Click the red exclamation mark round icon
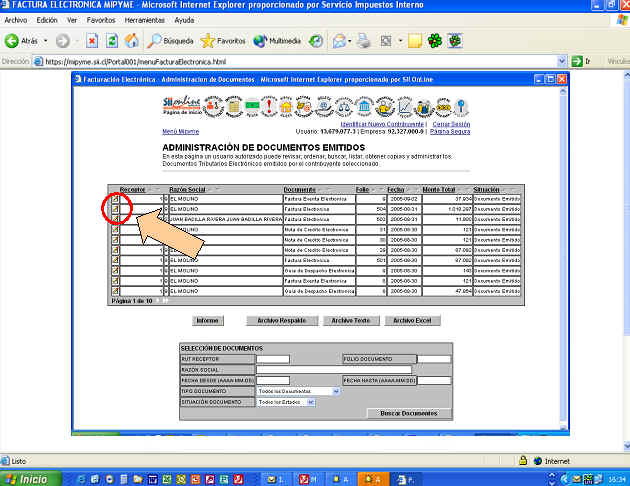The height and width of the screenshot is (486, 630). 269,106
